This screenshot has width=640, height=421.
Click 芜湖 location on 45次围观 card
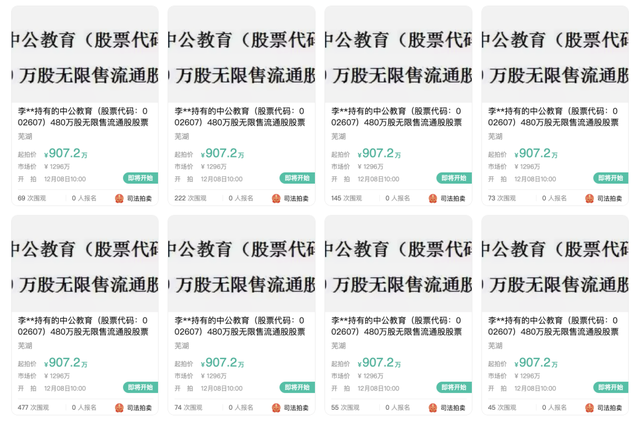495,346
